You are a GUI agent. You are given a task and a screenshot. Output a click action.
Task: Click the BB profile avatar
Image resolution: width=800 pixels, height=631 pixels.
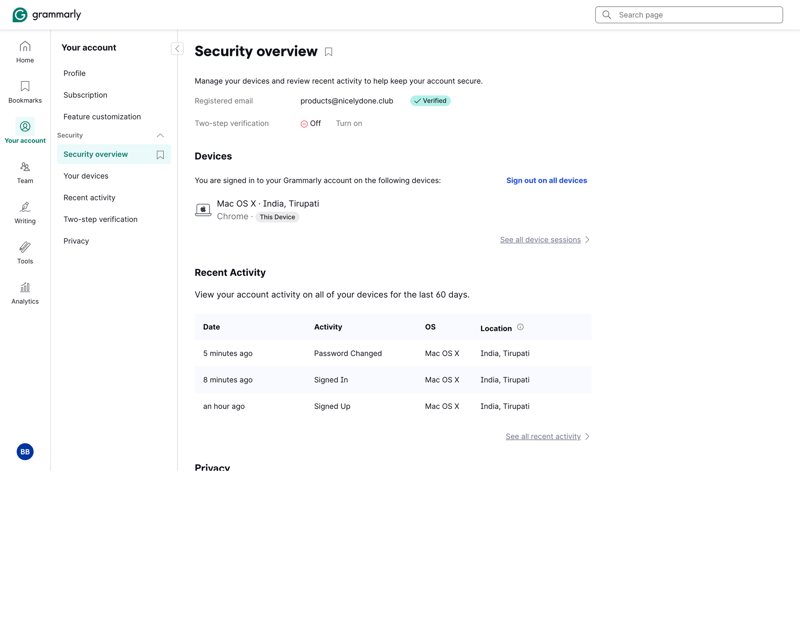tap(24, 451)
